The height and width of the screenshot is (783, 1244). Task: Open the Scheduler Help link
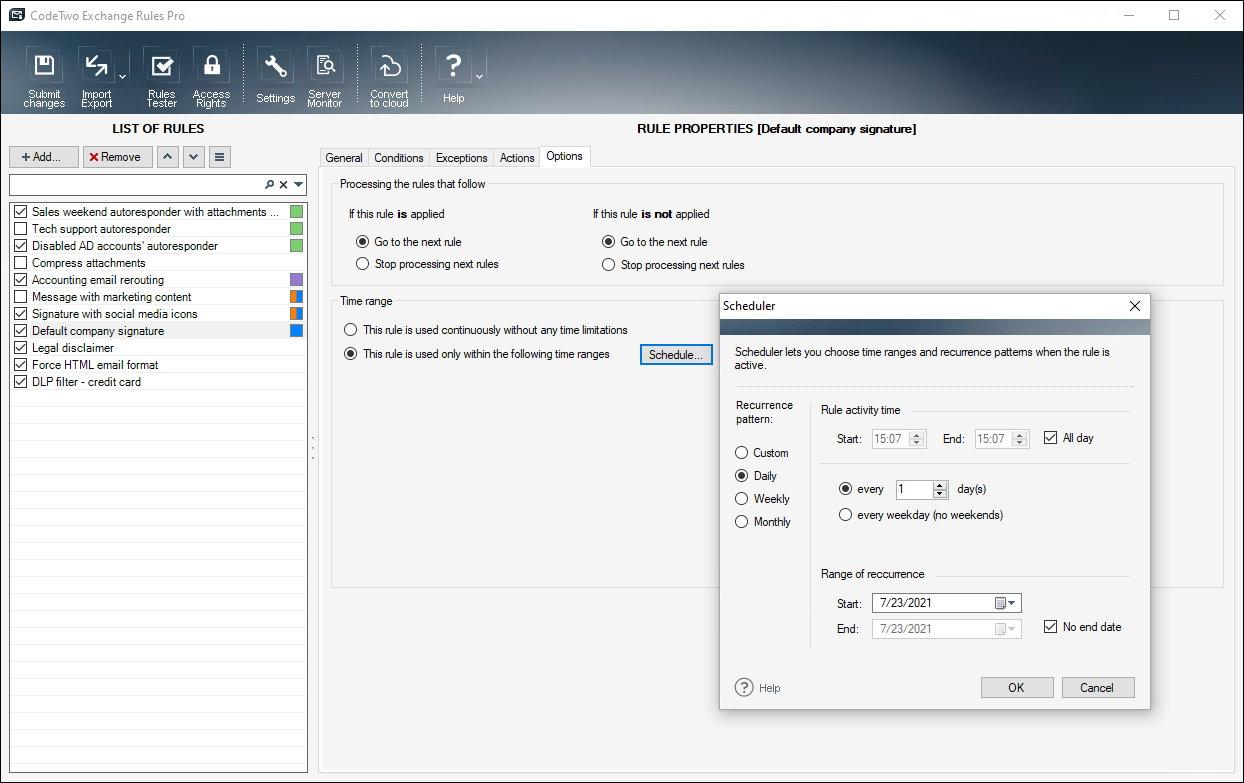tap(758, 688)
